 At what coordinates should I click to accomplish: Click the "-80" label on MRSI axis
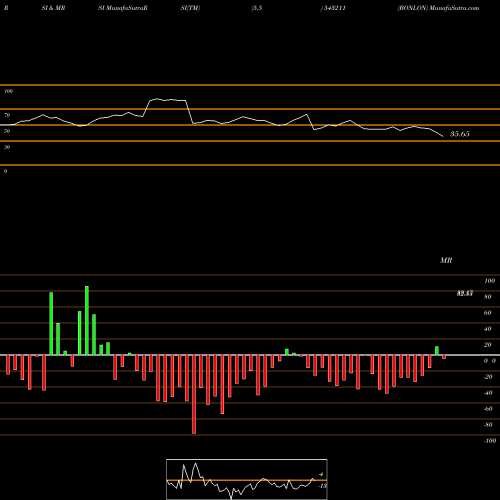(x=488, y=425)
